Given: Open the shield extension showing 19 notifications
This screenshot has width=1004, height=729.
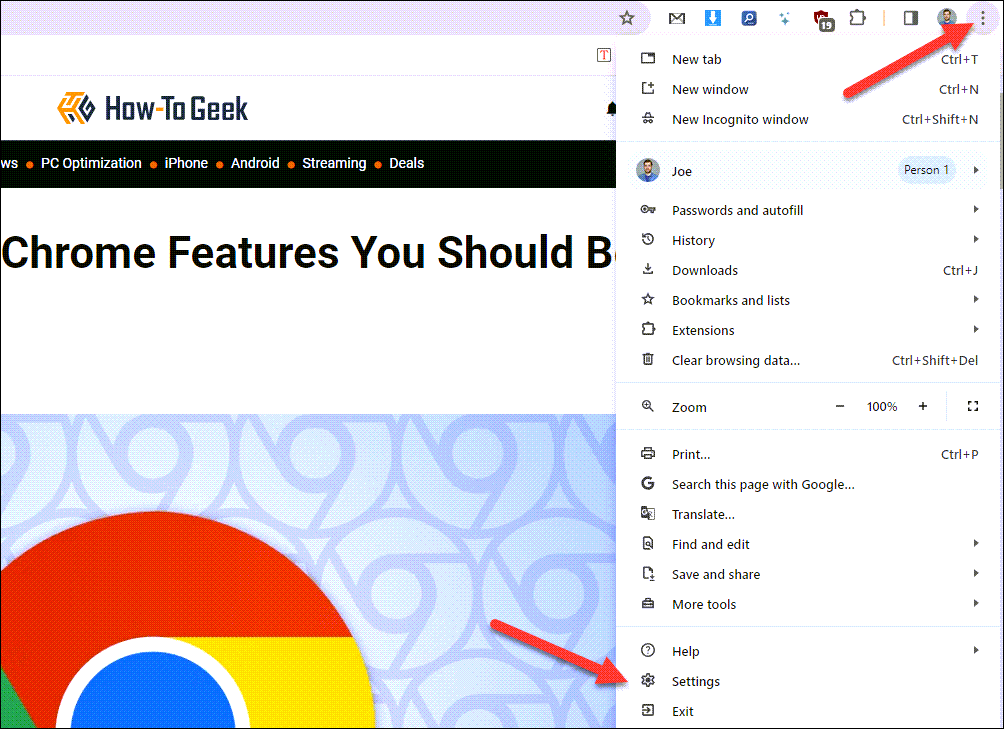Looking at the screenshot, I should (x=820, y=18).
